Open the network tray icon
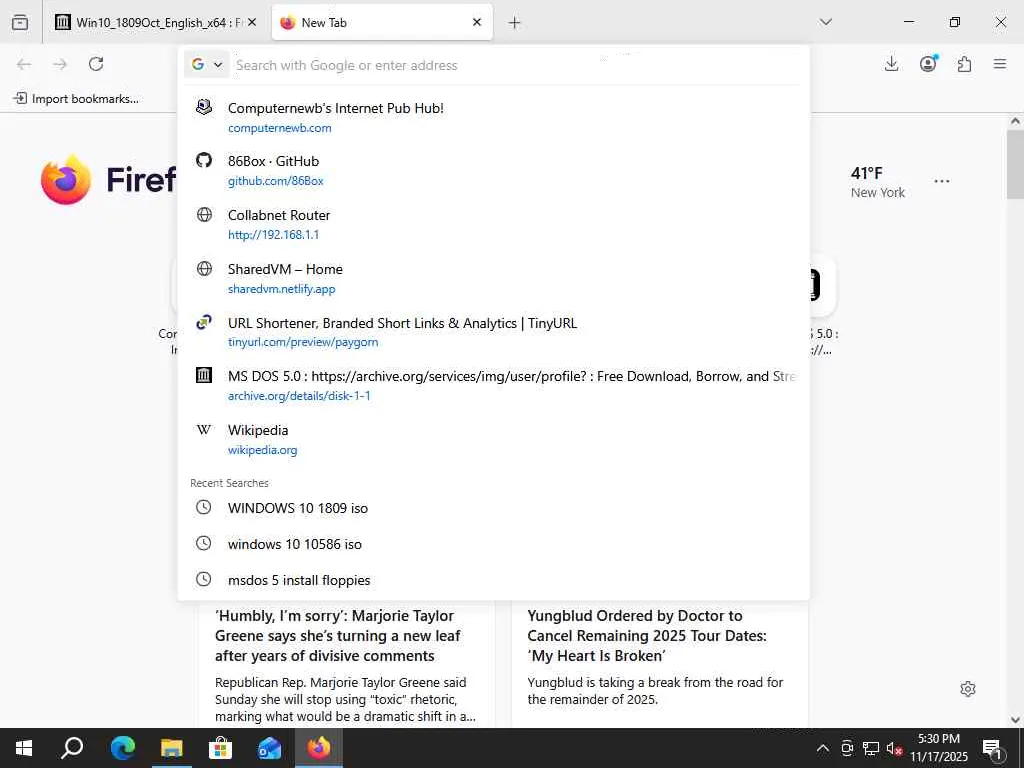 click(871, 748)
